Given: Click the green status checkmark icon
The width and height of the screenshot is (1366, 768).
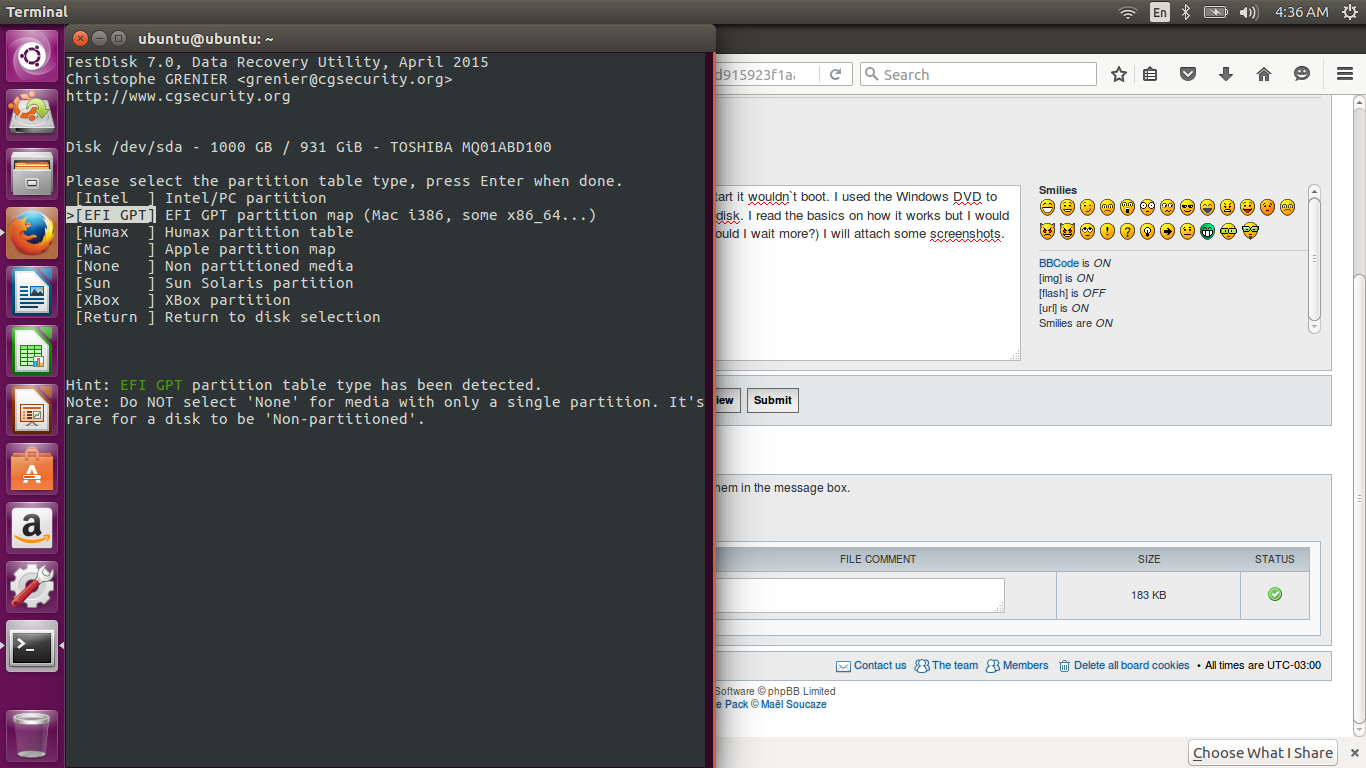Looking at the screenshot, I should 1274,594.
